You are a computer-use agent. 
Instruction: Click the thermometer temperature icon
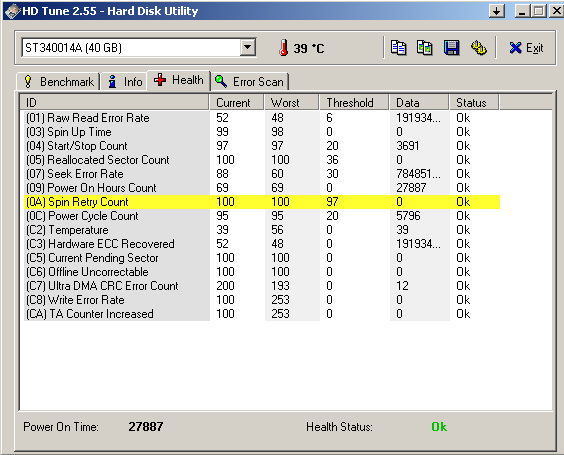pyautogui.click(x=284, y=47)
